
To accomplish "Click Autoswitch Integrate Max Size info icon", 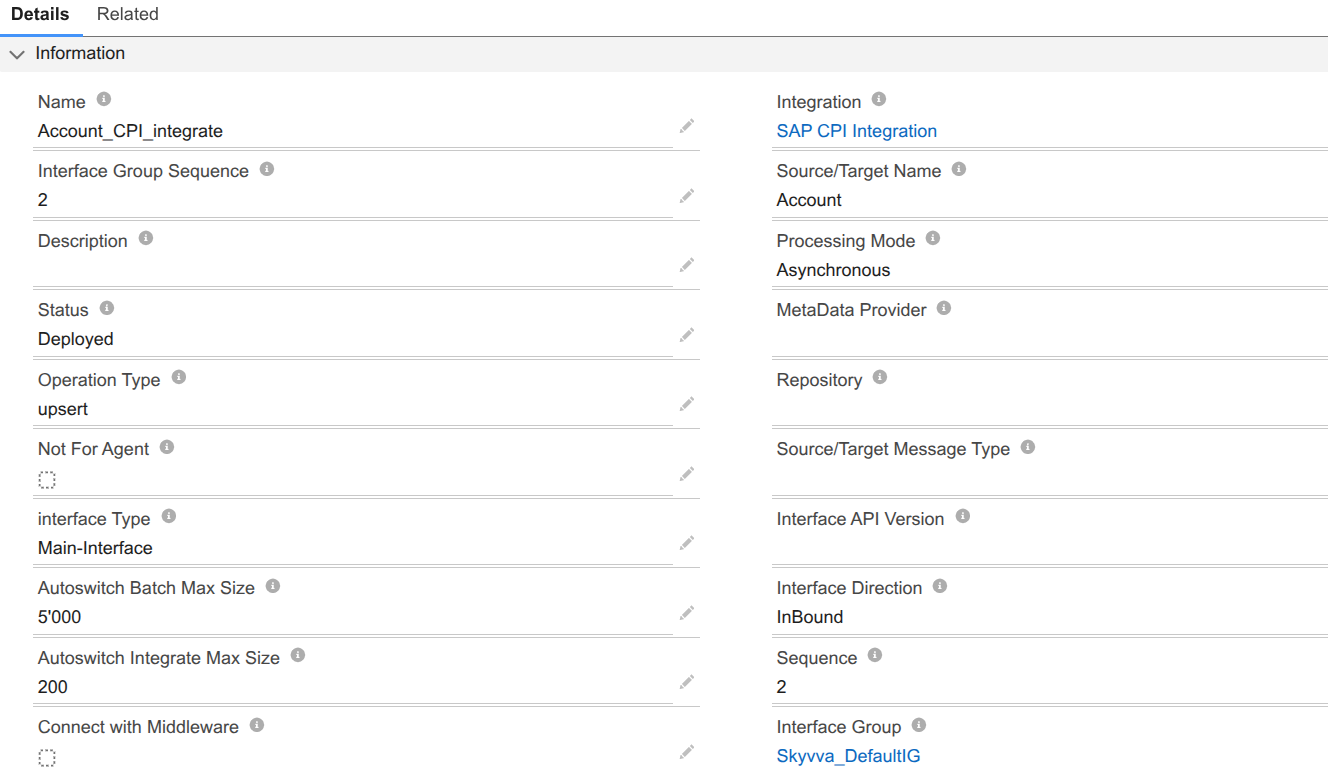I will (x=298, y=656).
